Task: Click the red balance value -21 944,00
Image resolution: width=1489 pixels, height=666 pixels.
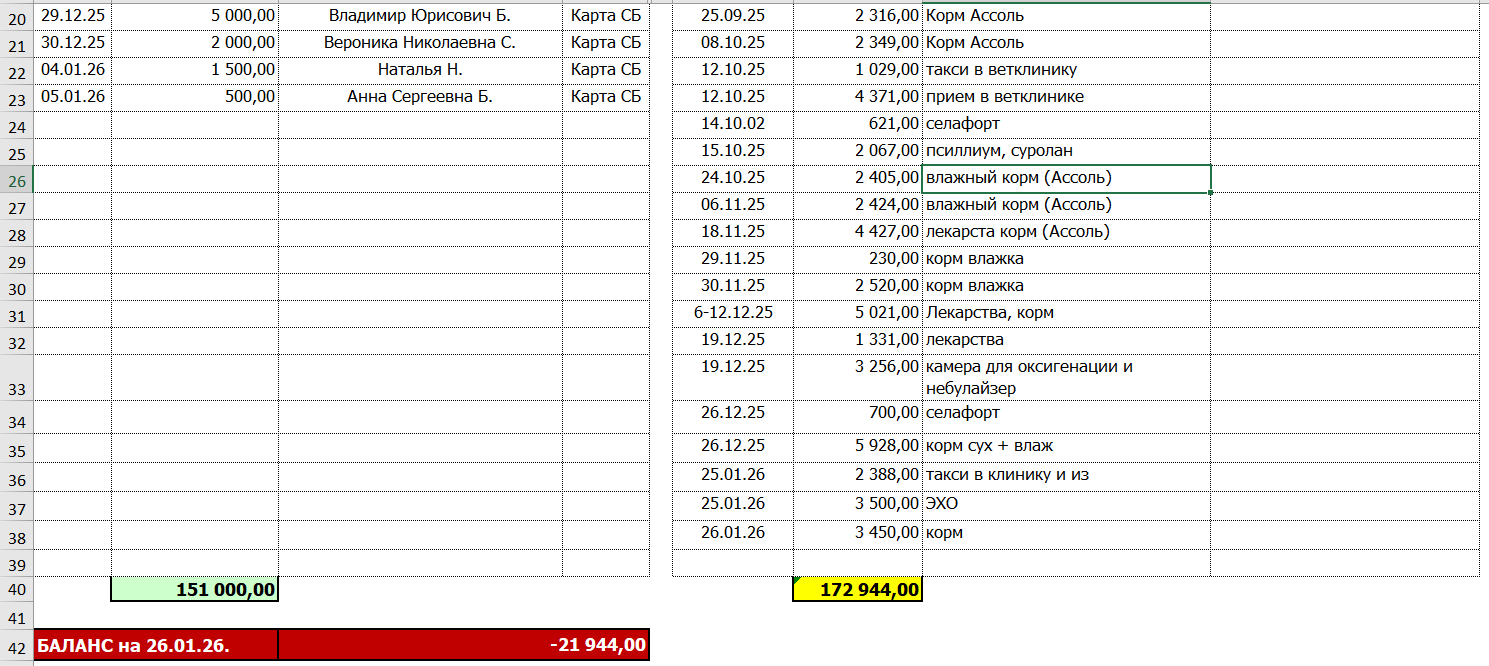Action: coord(463,645)
